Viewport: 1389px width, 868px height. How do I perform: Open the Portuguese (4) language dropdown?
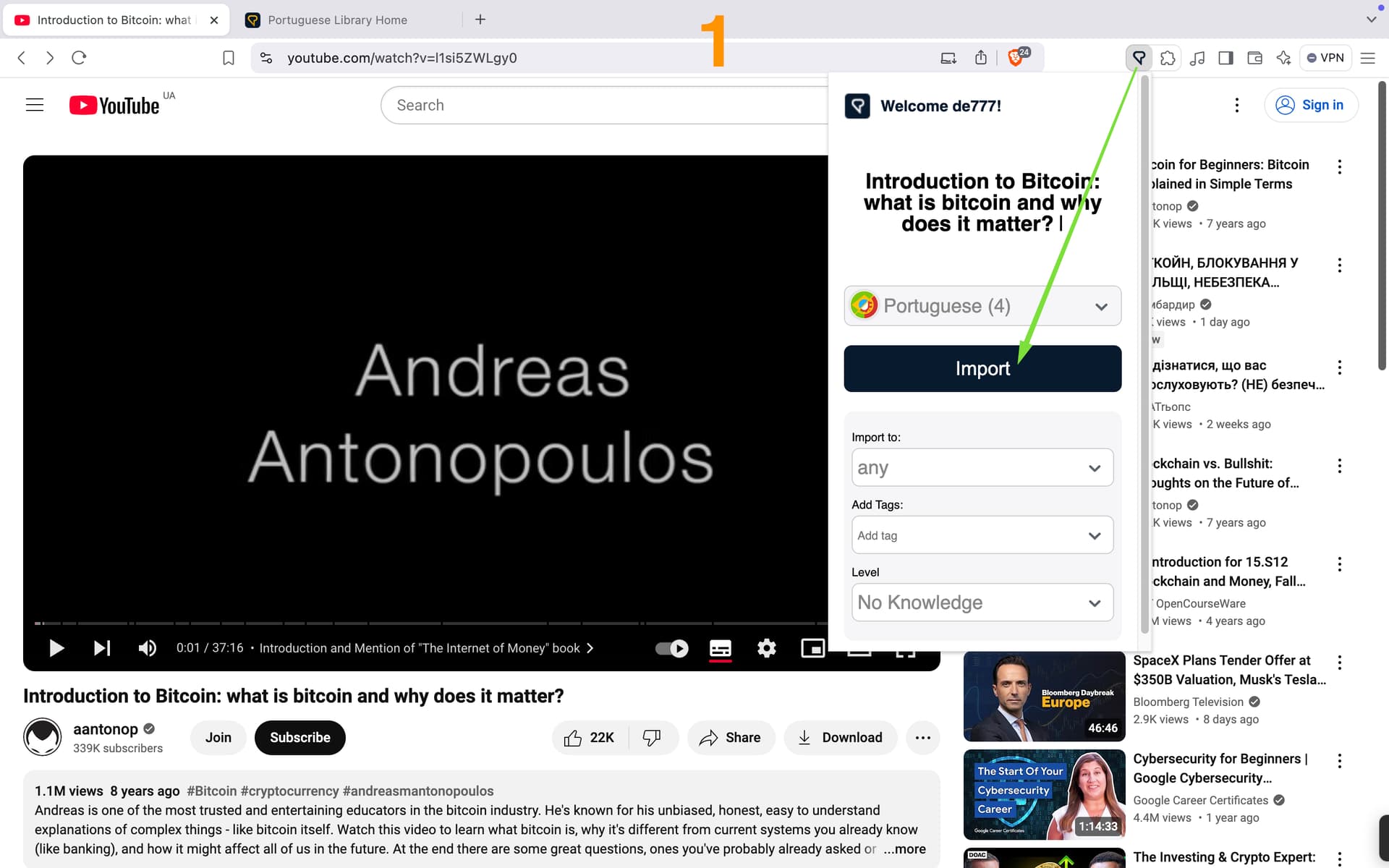(x=982, y=306)
